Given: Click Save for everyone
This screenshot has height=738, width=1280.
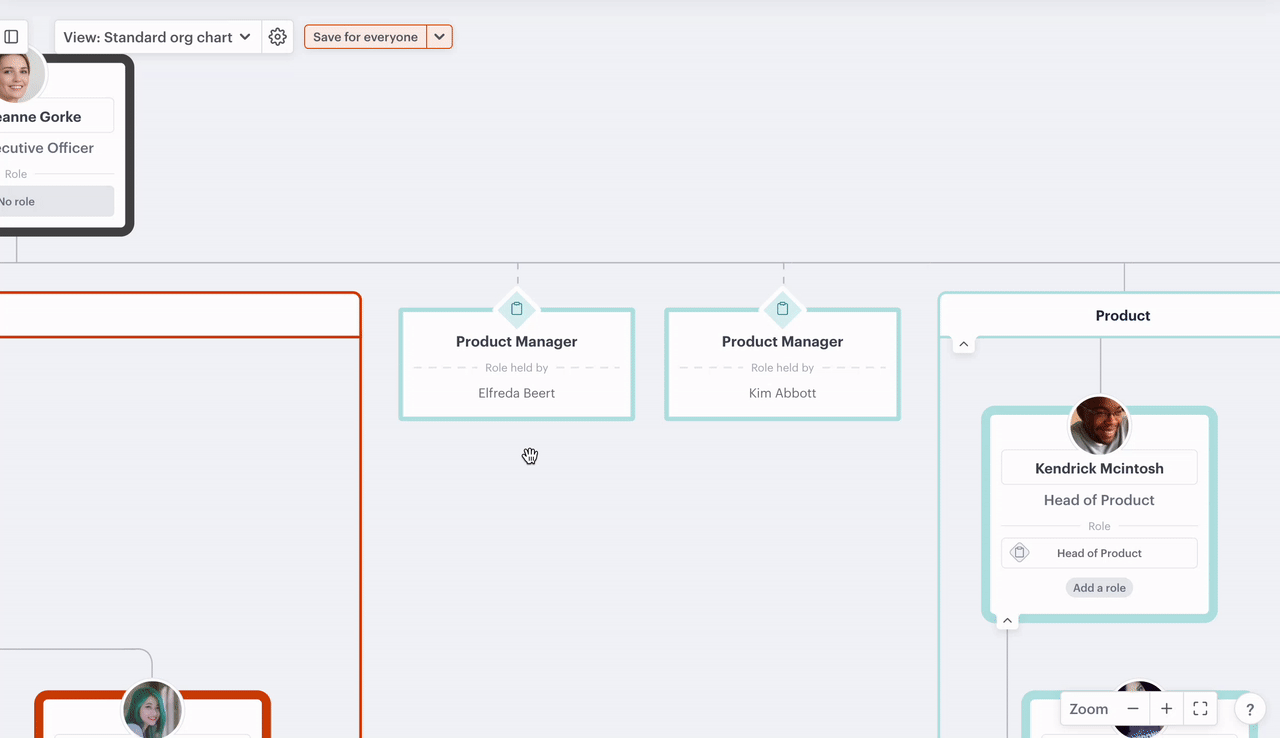Looking at the screenshot, I should tap(365, 37).
